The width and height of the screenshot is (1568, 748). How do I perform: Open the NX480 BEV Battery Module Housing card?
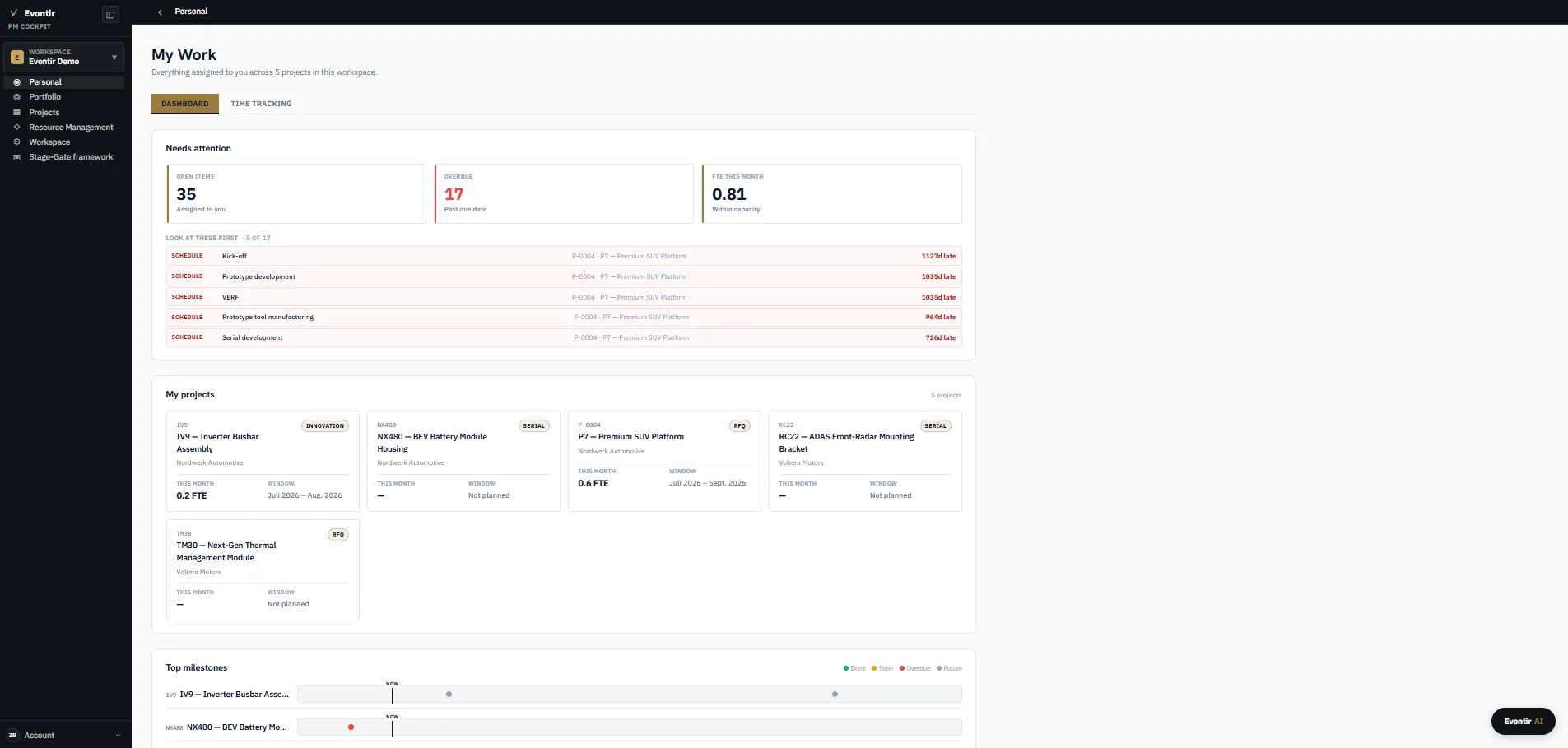point(463,461)
